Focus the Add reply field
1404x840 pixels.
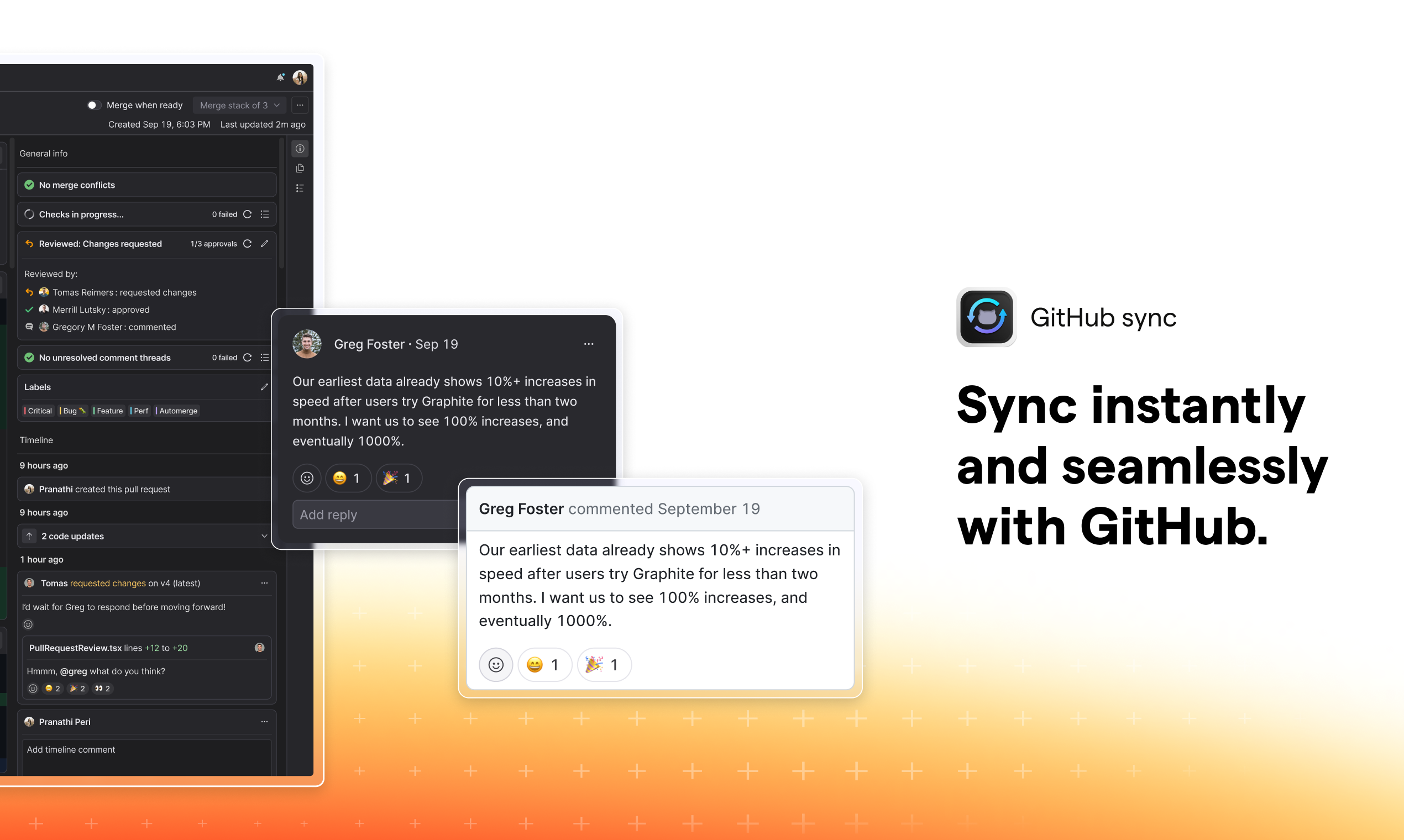tap(376, 514)
